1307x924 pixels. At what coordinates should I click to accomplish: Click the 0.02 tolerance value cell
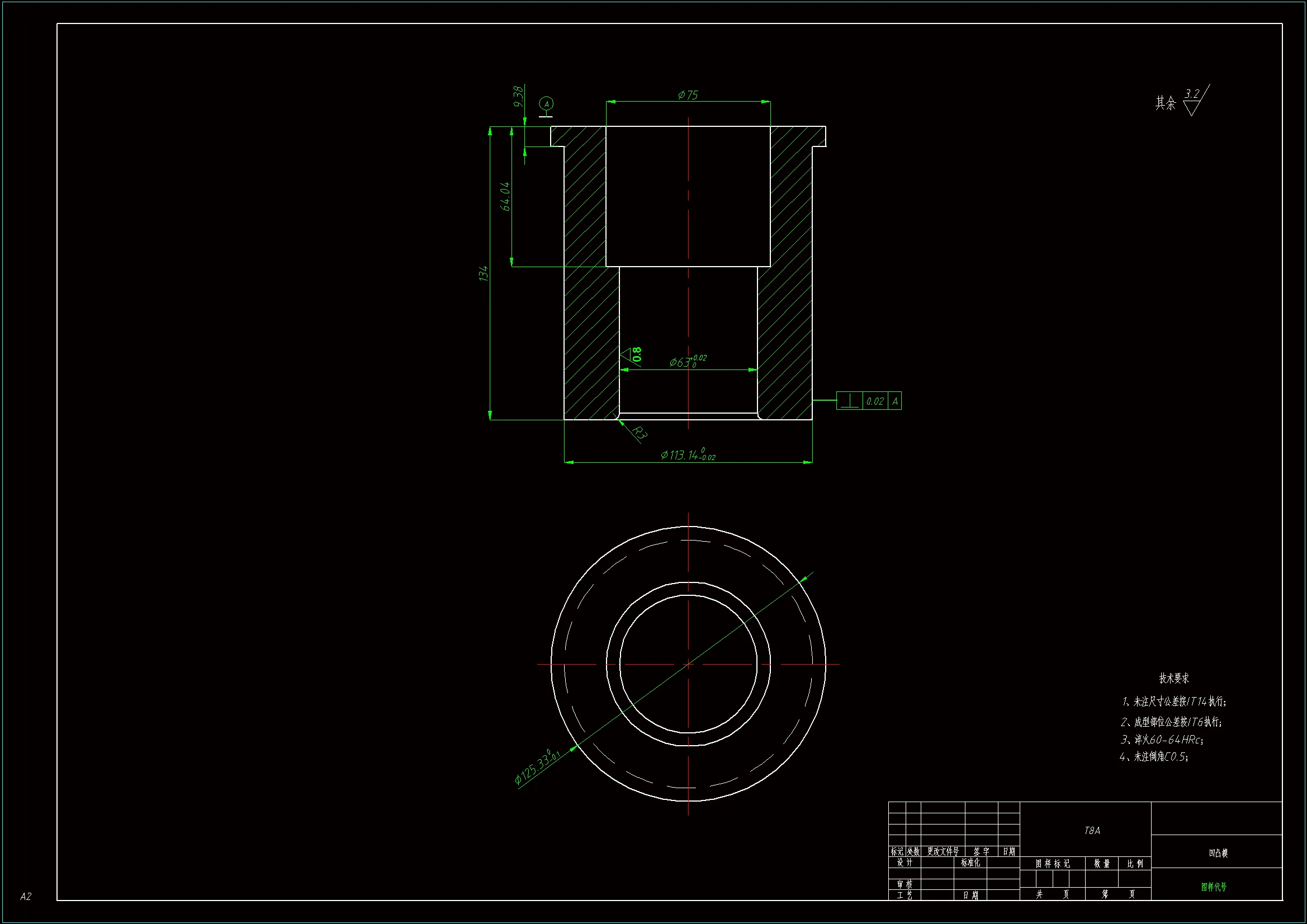(875, 401)
